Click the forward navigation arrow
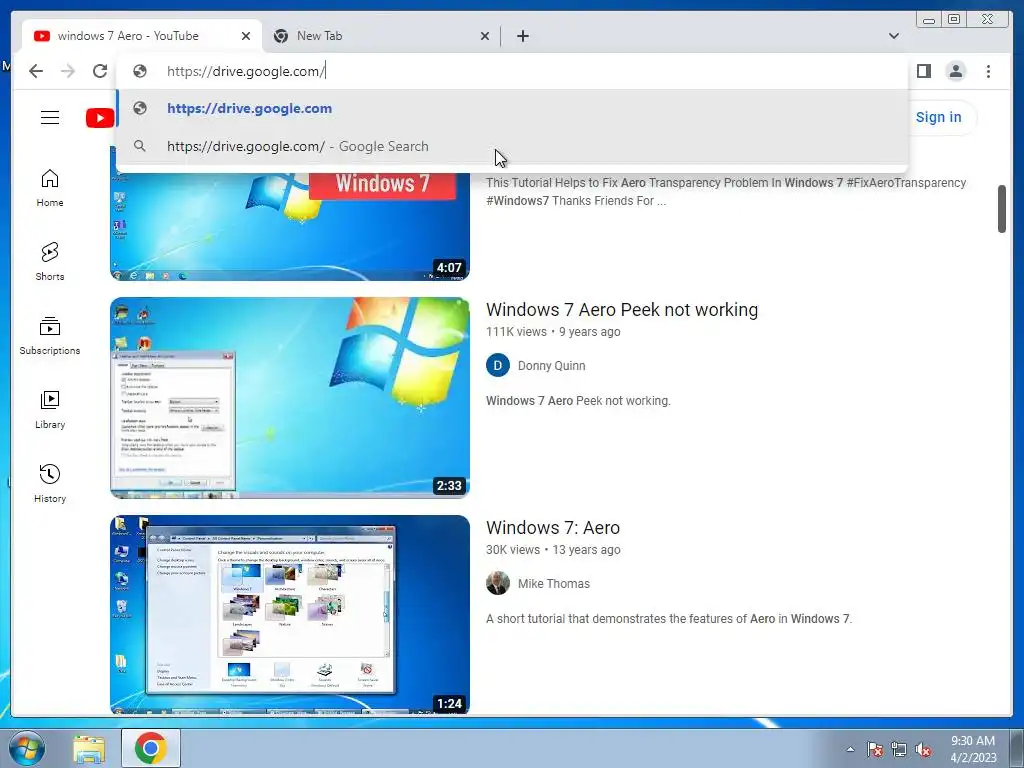This screenshot has width=1024, height=768. (x=68, y=71)
